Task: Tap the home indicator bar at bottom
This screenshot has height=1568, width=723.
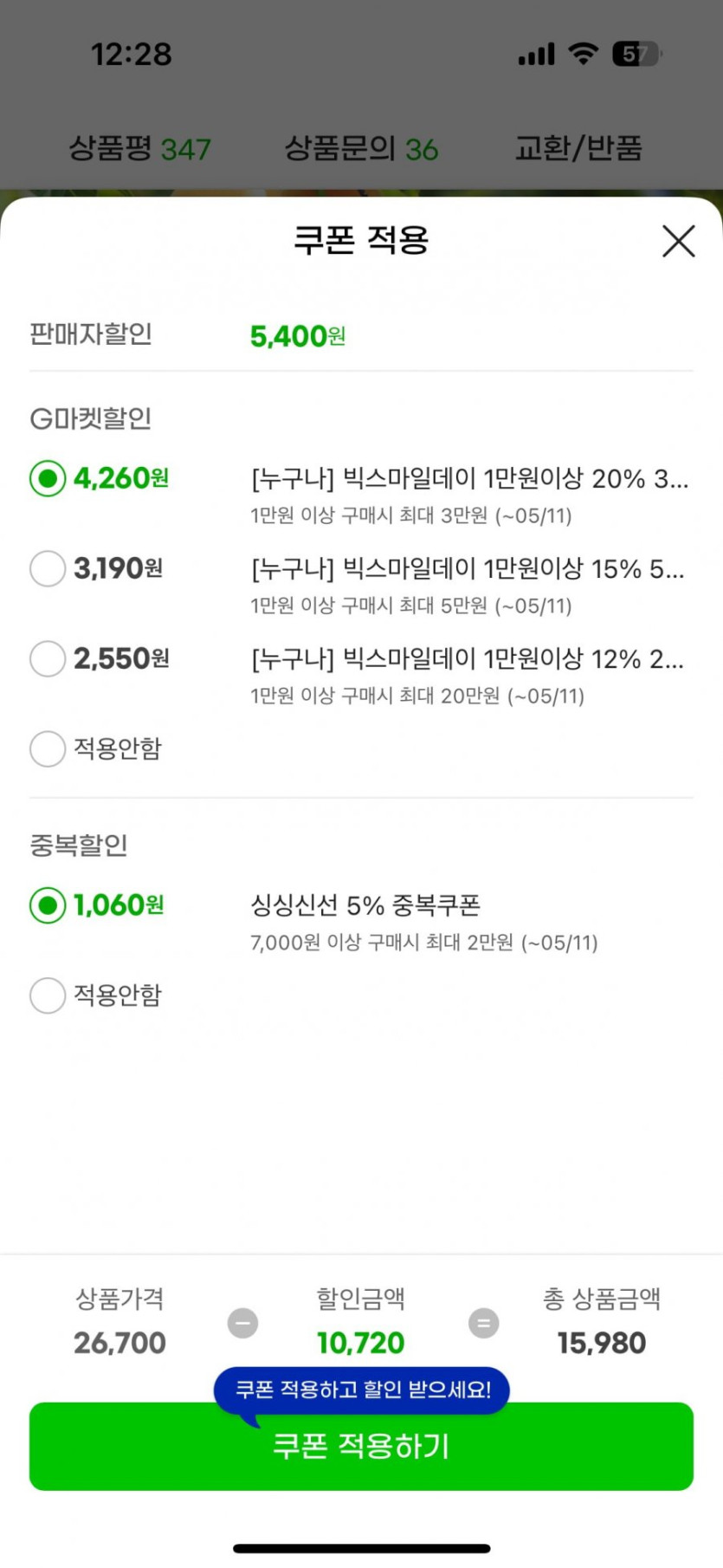Action: [x=361, y=1548]
